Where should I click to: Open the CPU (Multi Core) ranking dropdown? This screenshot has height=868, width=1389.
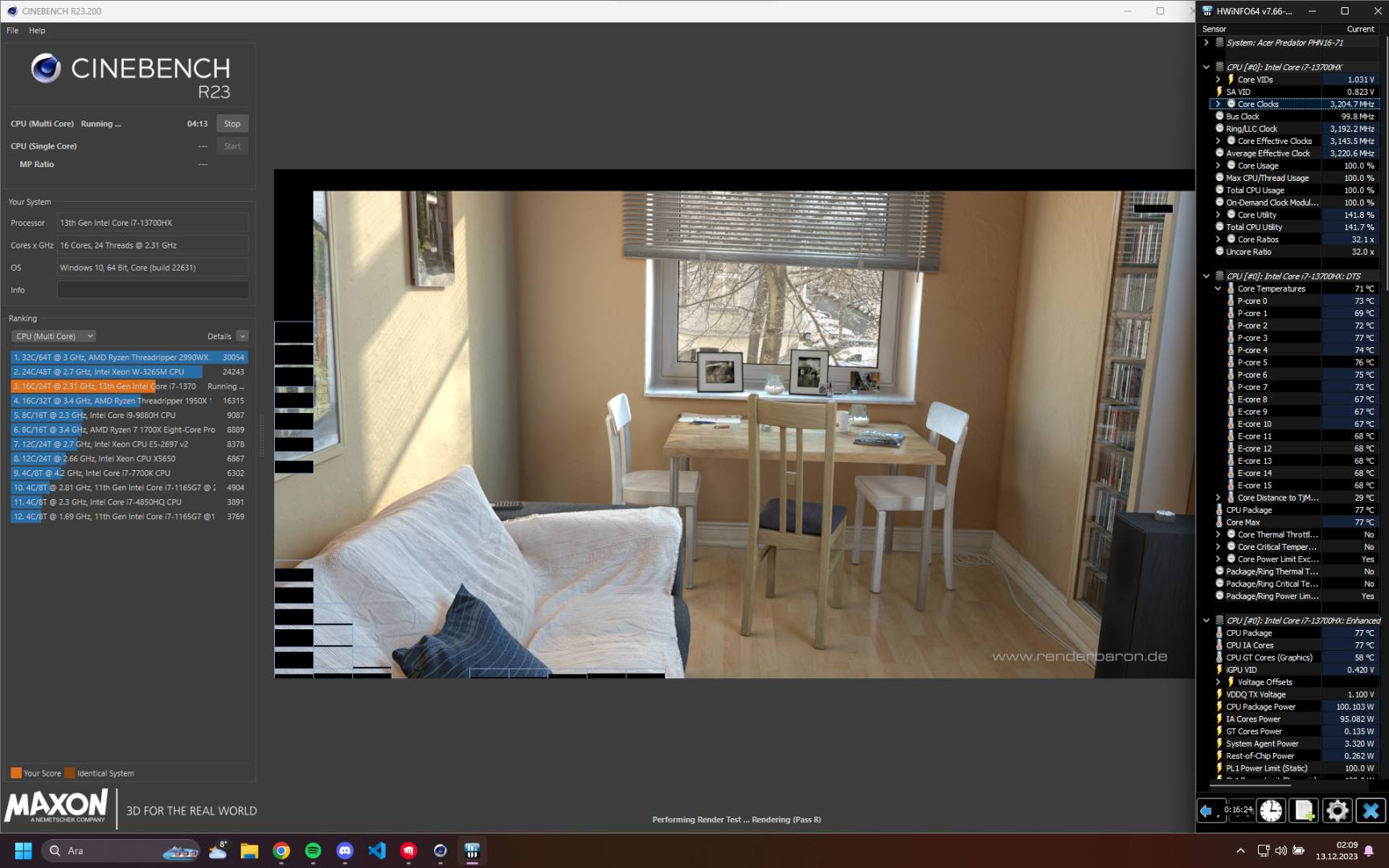click(54, 336)
